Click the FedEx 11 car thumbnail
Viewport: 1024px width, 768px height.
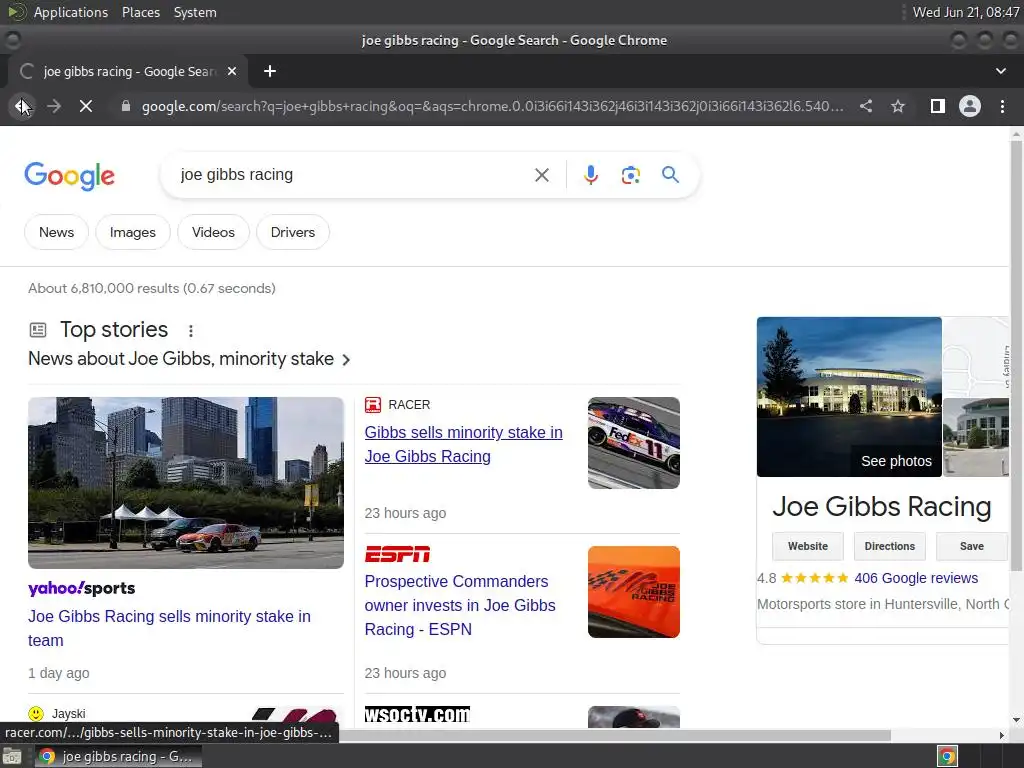[x=633, y=443]
